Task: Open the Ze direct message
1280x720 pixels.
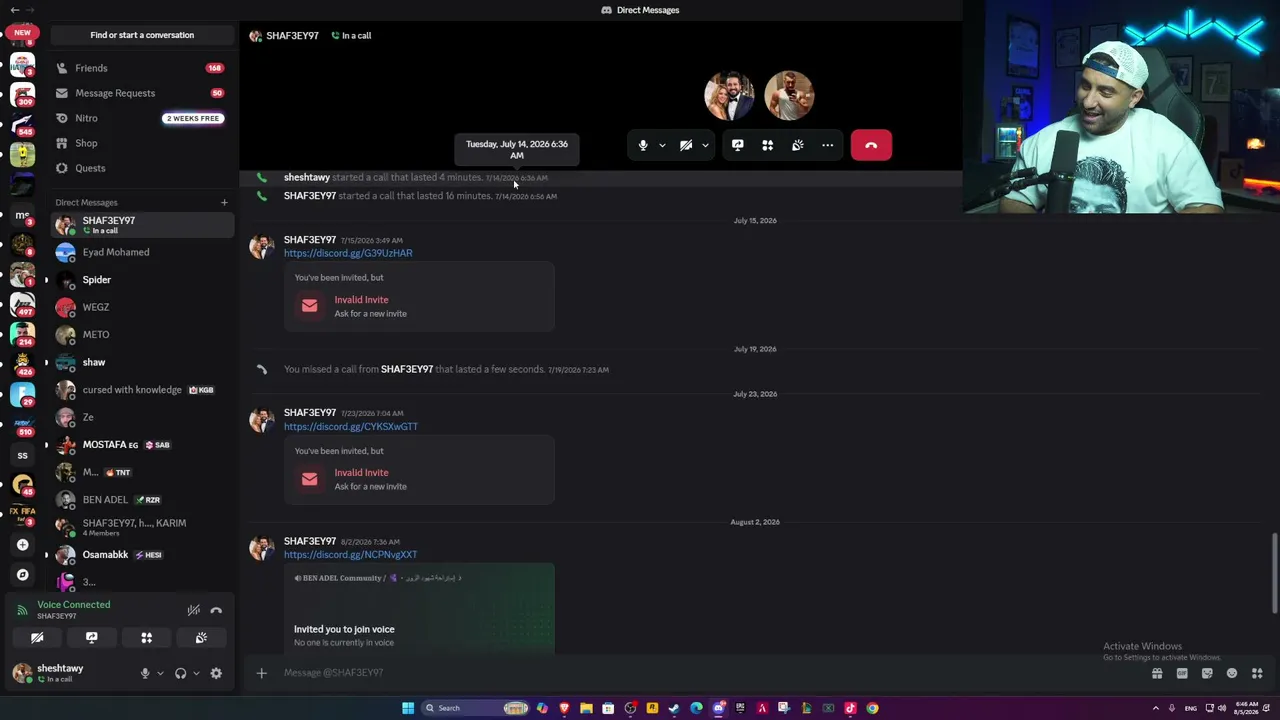Action: click(142, 417)
